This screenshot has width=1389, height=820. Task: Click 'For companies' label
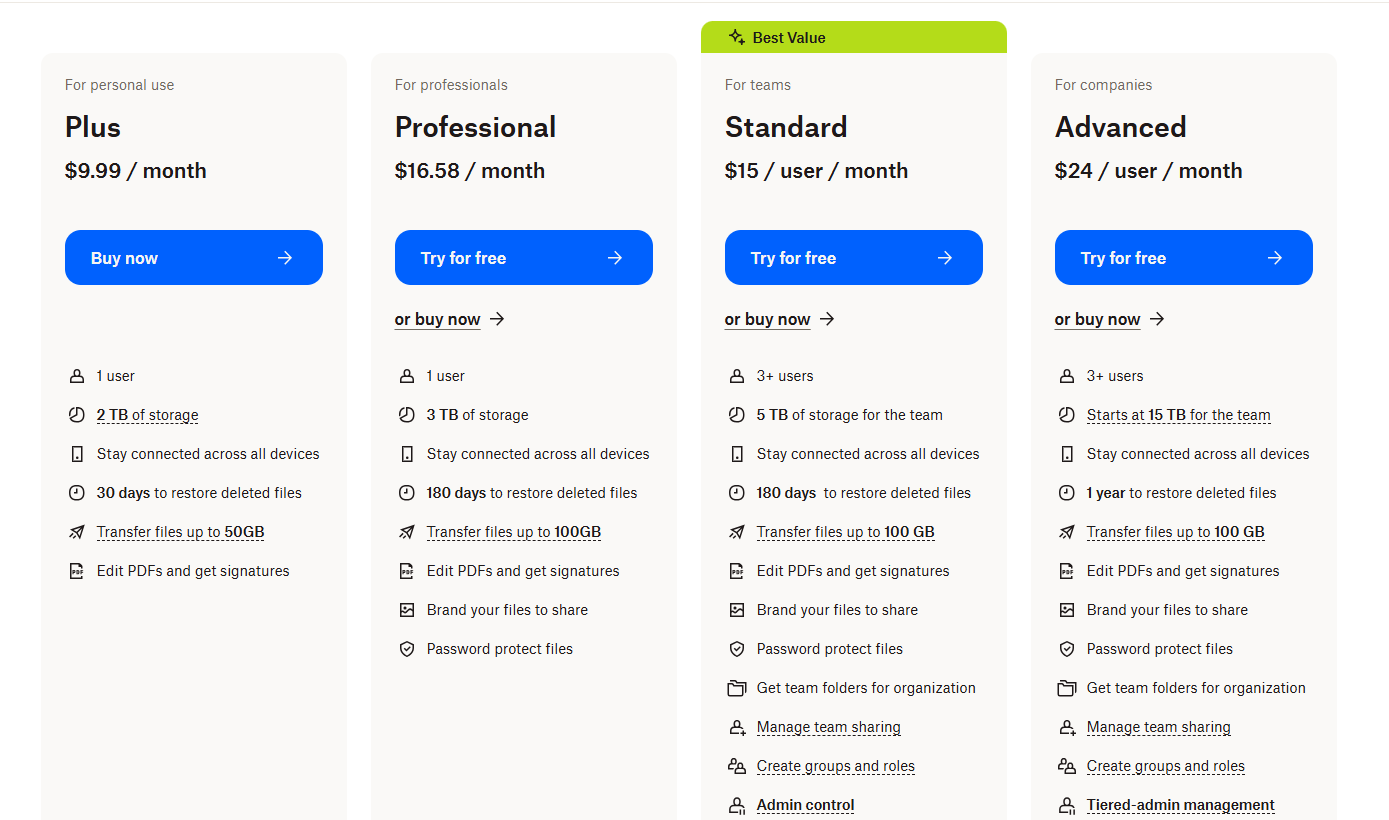1104,85
